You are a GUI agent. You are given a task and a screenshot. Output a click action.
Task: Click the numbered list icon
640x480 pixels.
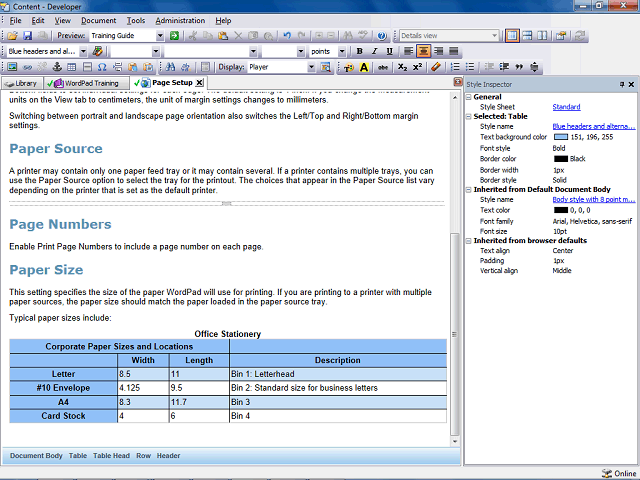click(455, 67)
